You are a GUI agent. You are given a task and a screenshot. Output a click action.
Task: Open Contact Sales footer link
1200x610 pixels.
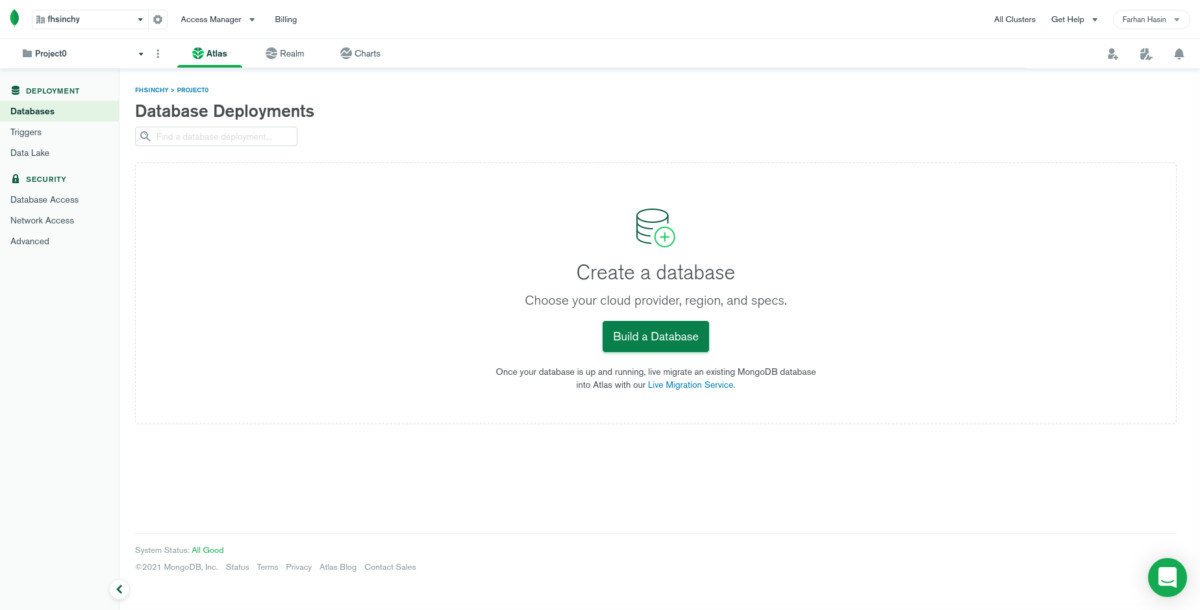(x=390, y=567)
